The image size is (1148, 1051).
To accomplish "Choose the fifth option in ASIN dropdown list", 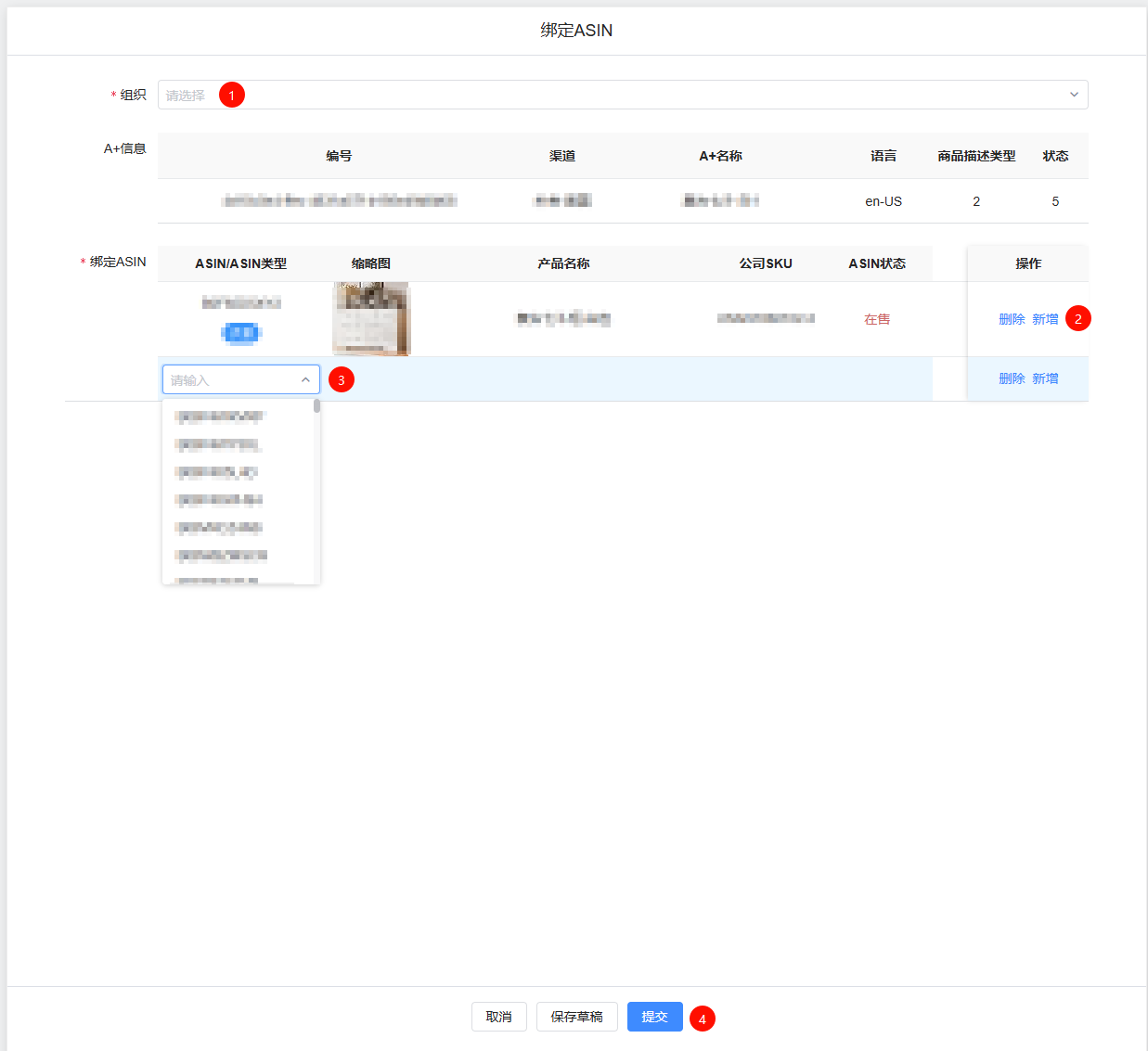I will (x=219, y=528).
